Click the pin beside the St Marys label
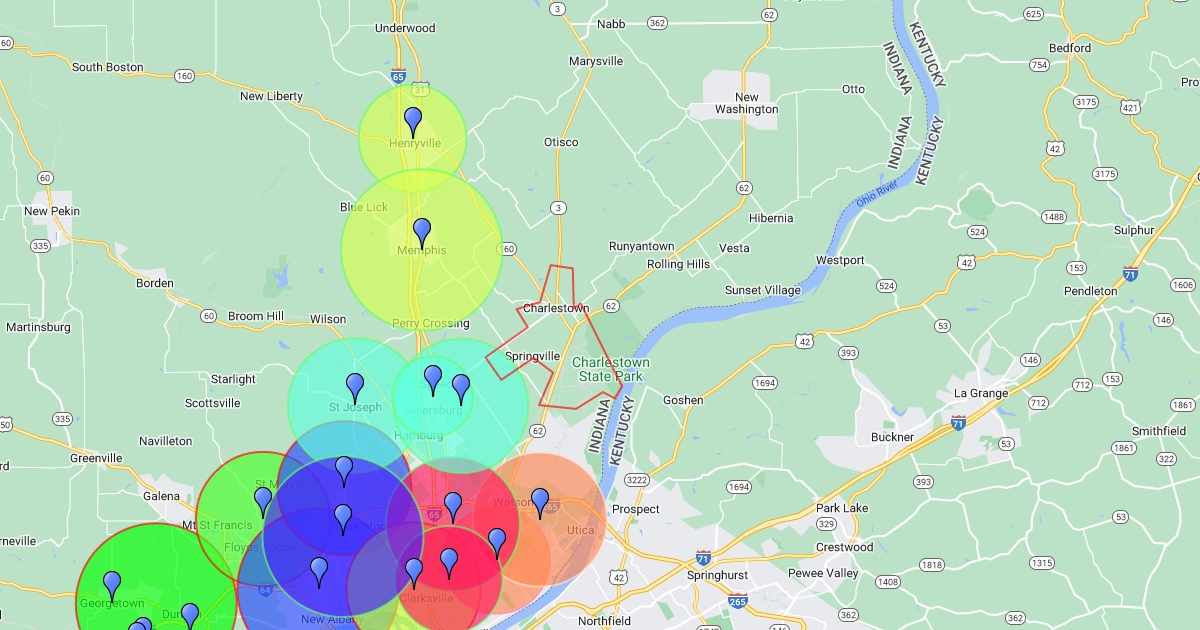Screen dimensions: 1200x630 (263, 503)
